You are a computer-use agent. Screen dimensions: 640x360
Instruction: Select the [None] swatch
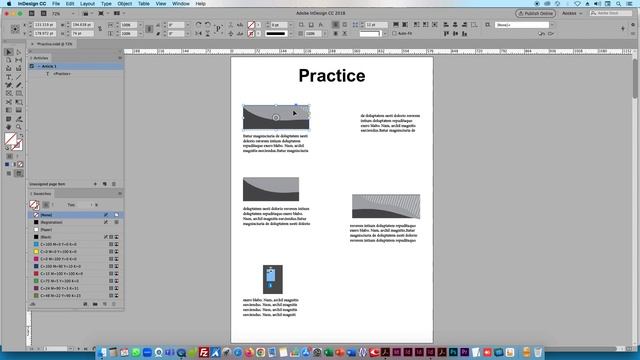click(76, 215)
